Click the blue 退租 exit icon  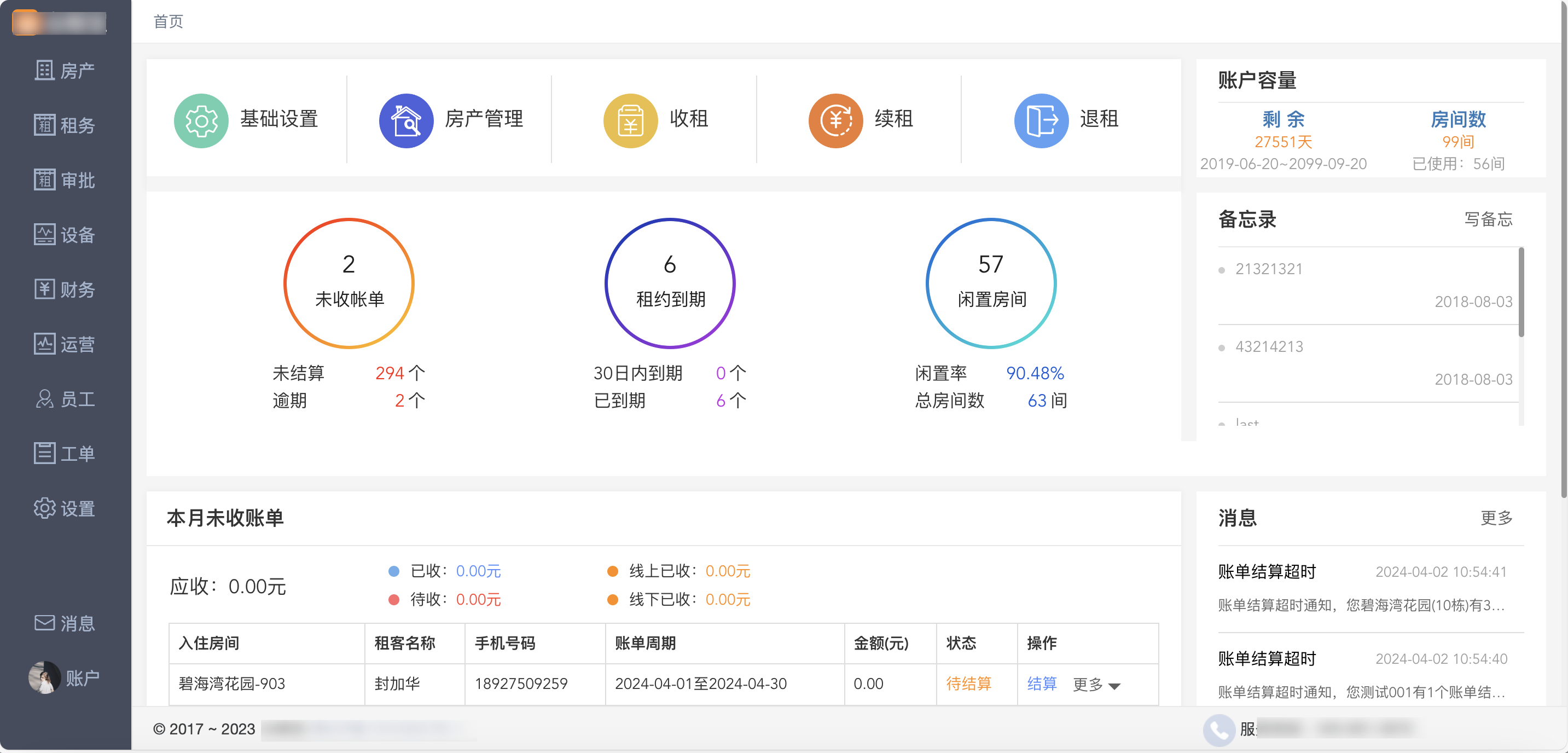1042,120
